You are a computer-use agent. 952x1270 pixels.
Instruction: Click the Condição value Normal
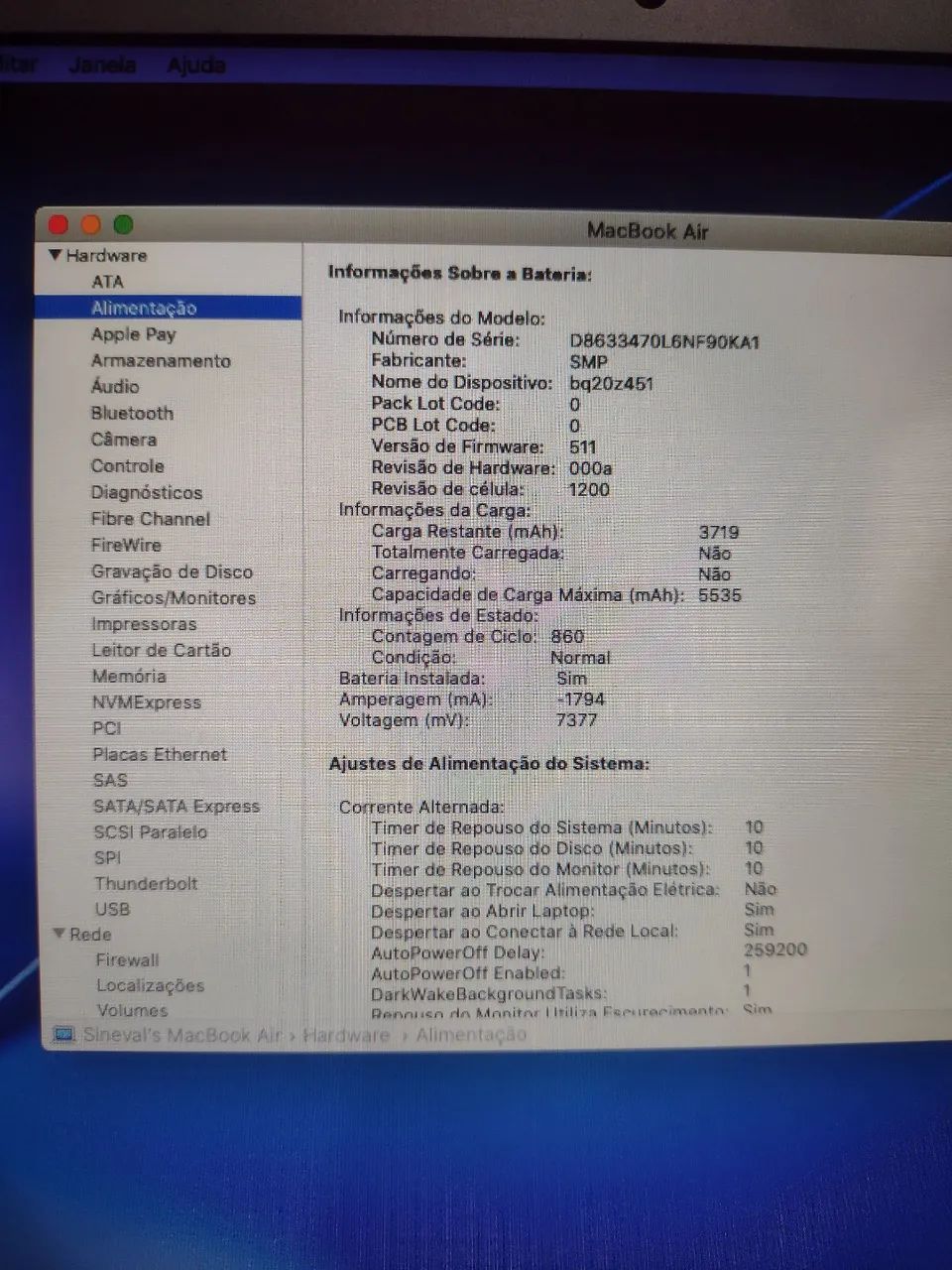pos(580,657)
